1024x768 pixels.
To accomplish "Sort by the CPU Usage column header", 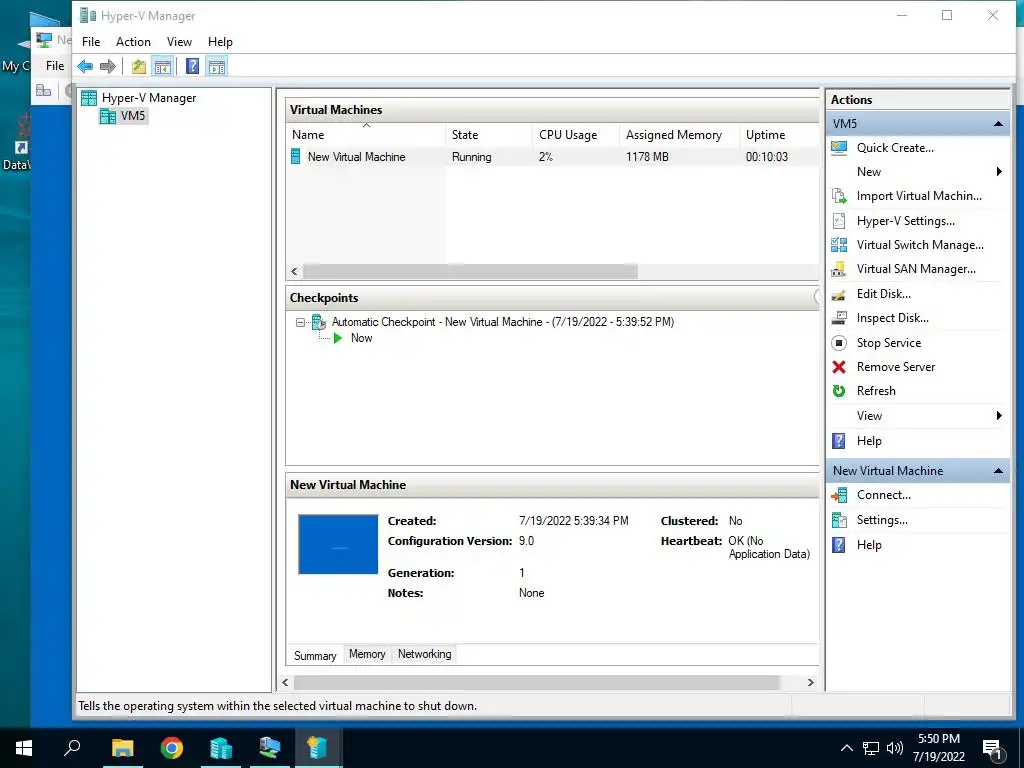I will click(575, 135).
